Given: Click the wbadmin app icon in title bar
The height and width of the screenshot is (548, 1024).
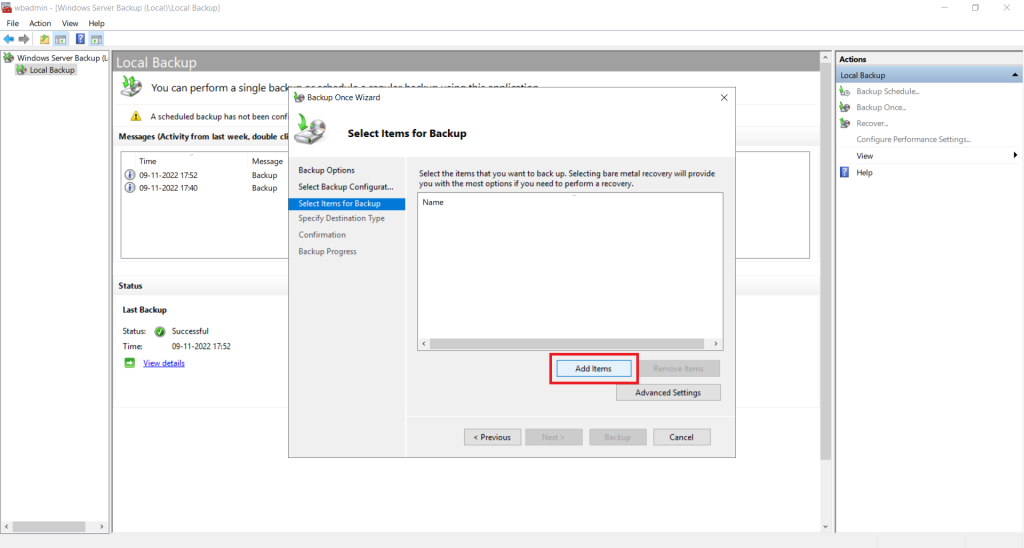Looking at the screenshot, I should click(7, 8).
